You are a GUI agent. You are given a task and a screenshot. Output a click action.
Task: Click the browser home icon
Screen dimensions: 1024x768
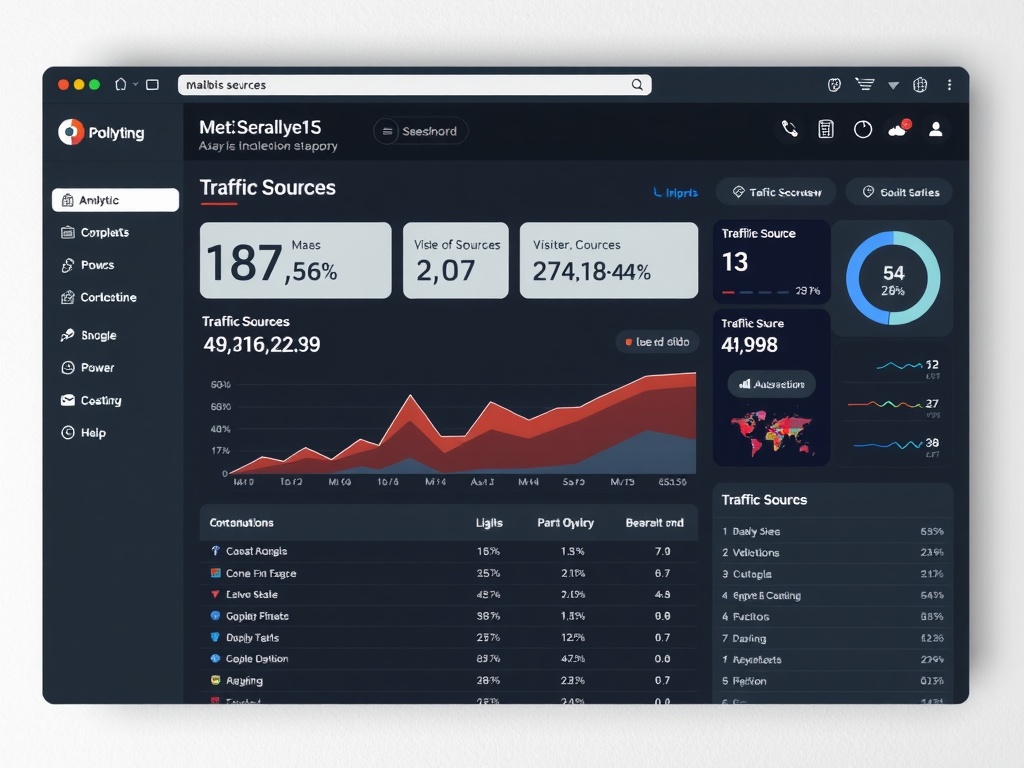point(121,85)
